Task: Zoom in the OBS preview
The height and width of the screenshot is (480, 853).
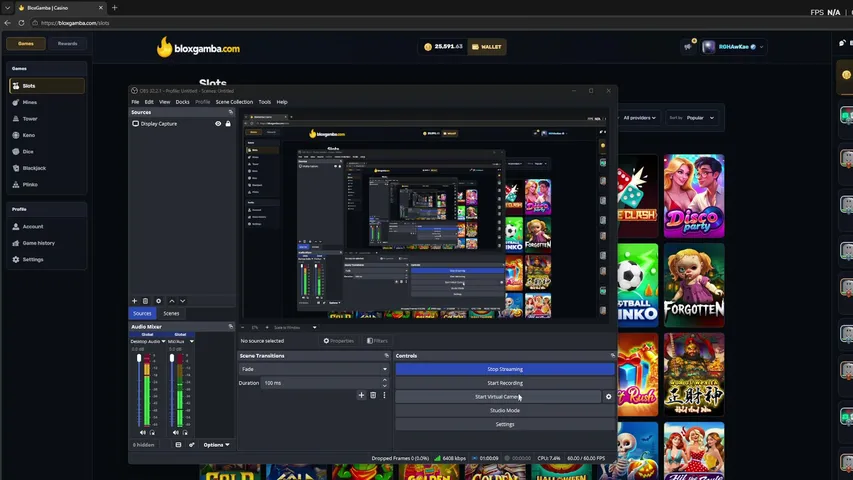Action: tap(267, 328)
